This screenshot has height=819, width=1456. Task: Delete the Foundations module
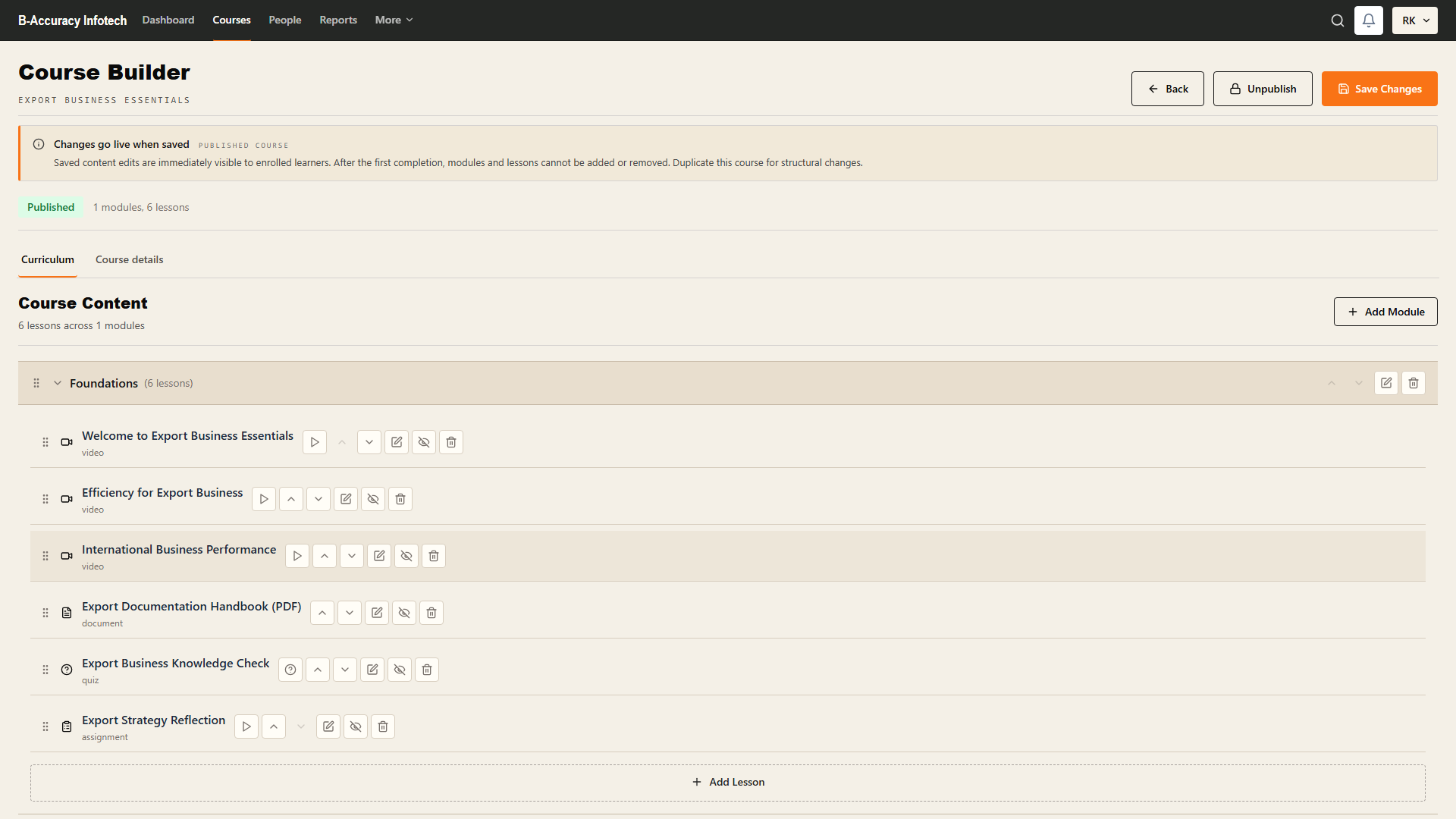[1414, 383]
